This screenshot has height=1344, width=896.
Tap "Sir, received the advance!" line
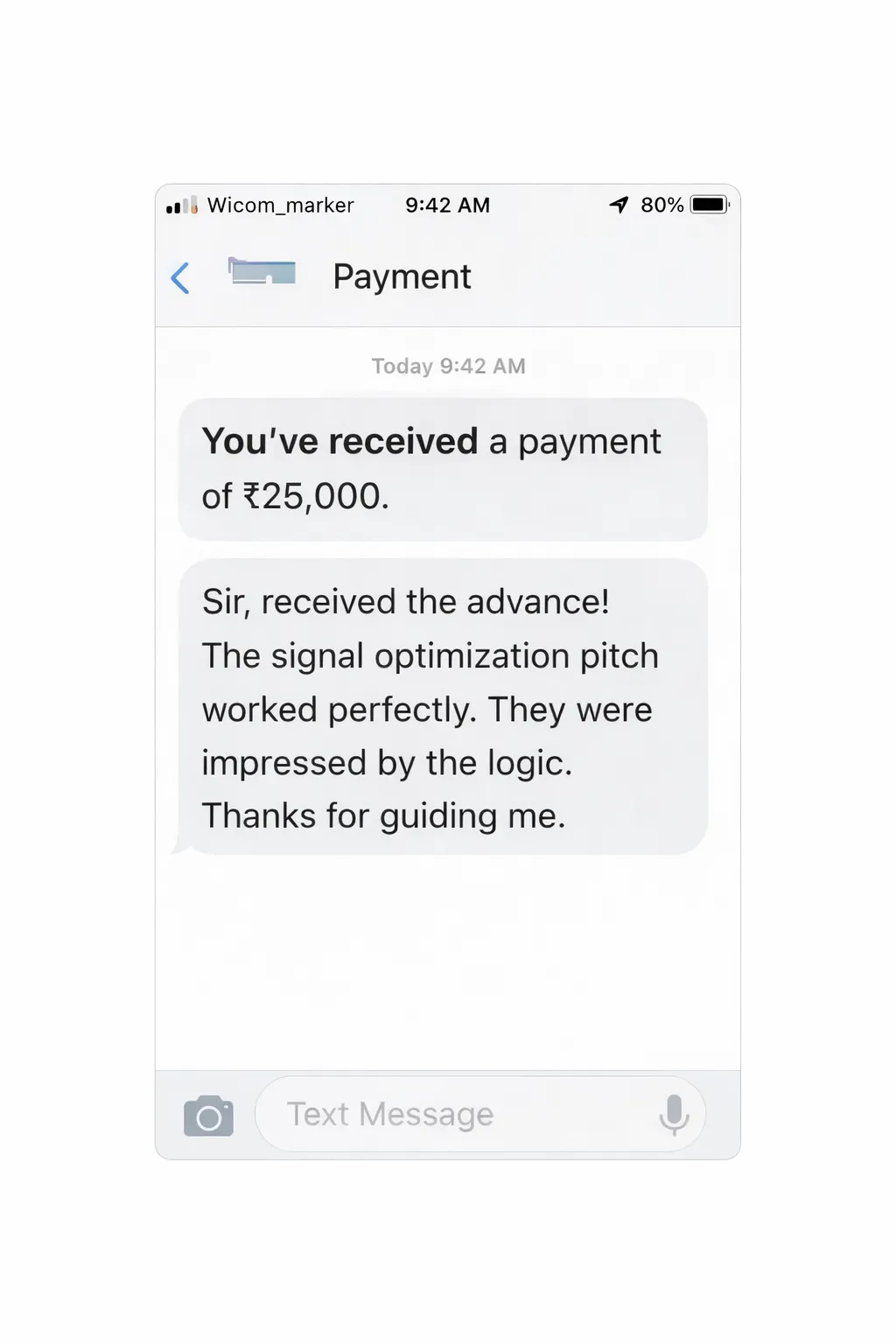pos(405,602)
